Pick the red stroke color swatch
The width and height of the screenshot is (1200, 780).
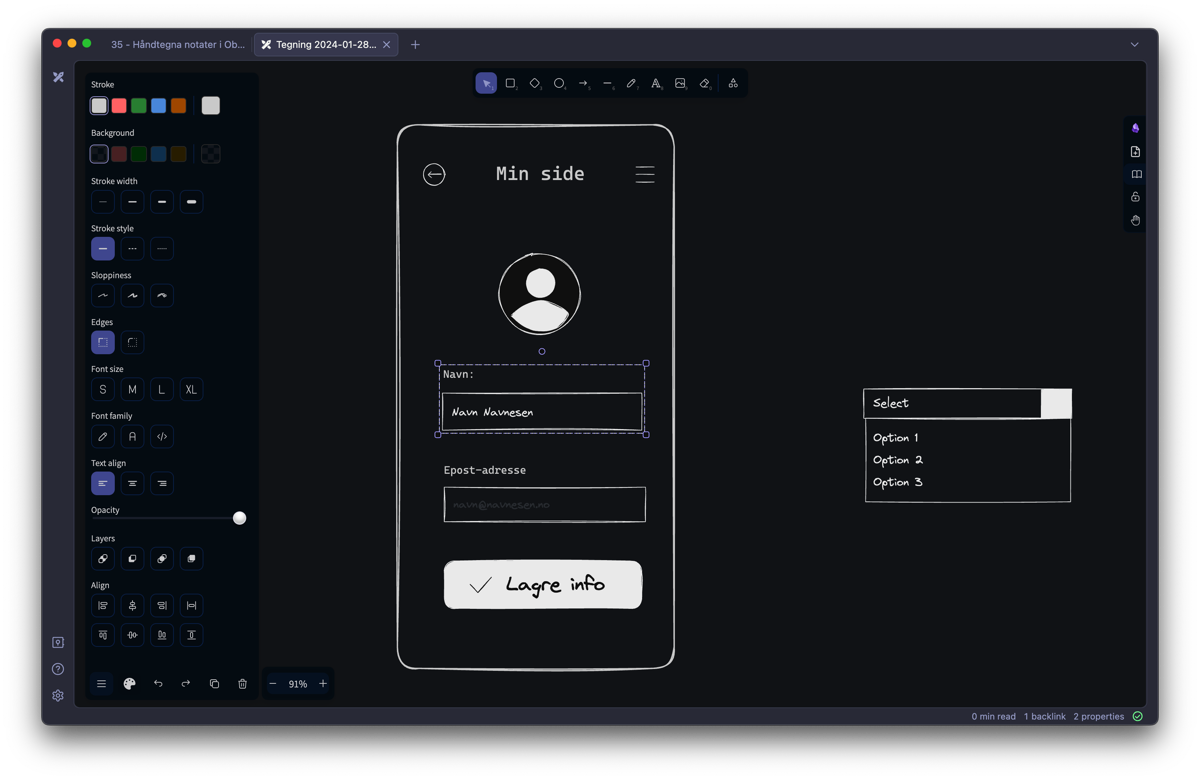[119, 106]
